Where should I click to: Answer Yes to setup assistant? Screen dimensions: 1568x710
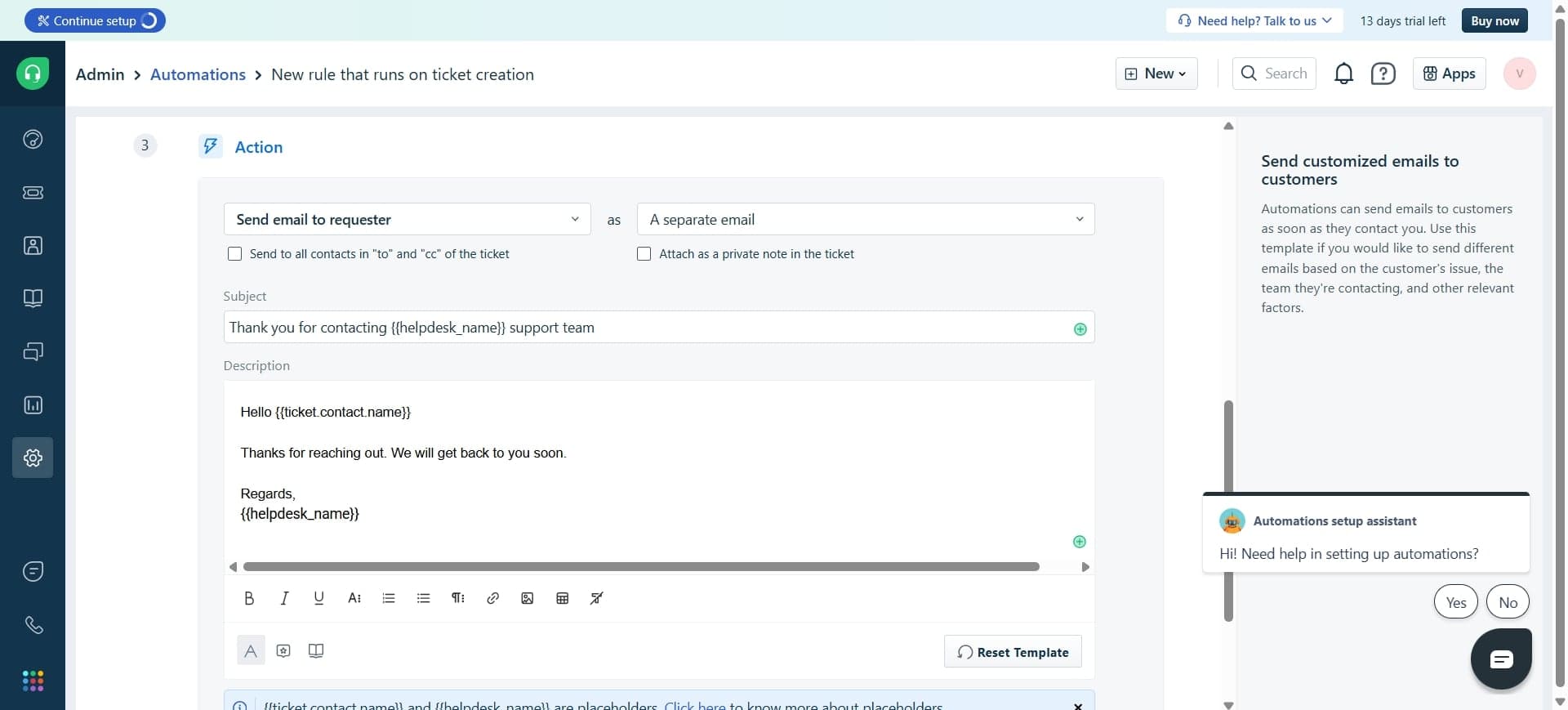1455,602
